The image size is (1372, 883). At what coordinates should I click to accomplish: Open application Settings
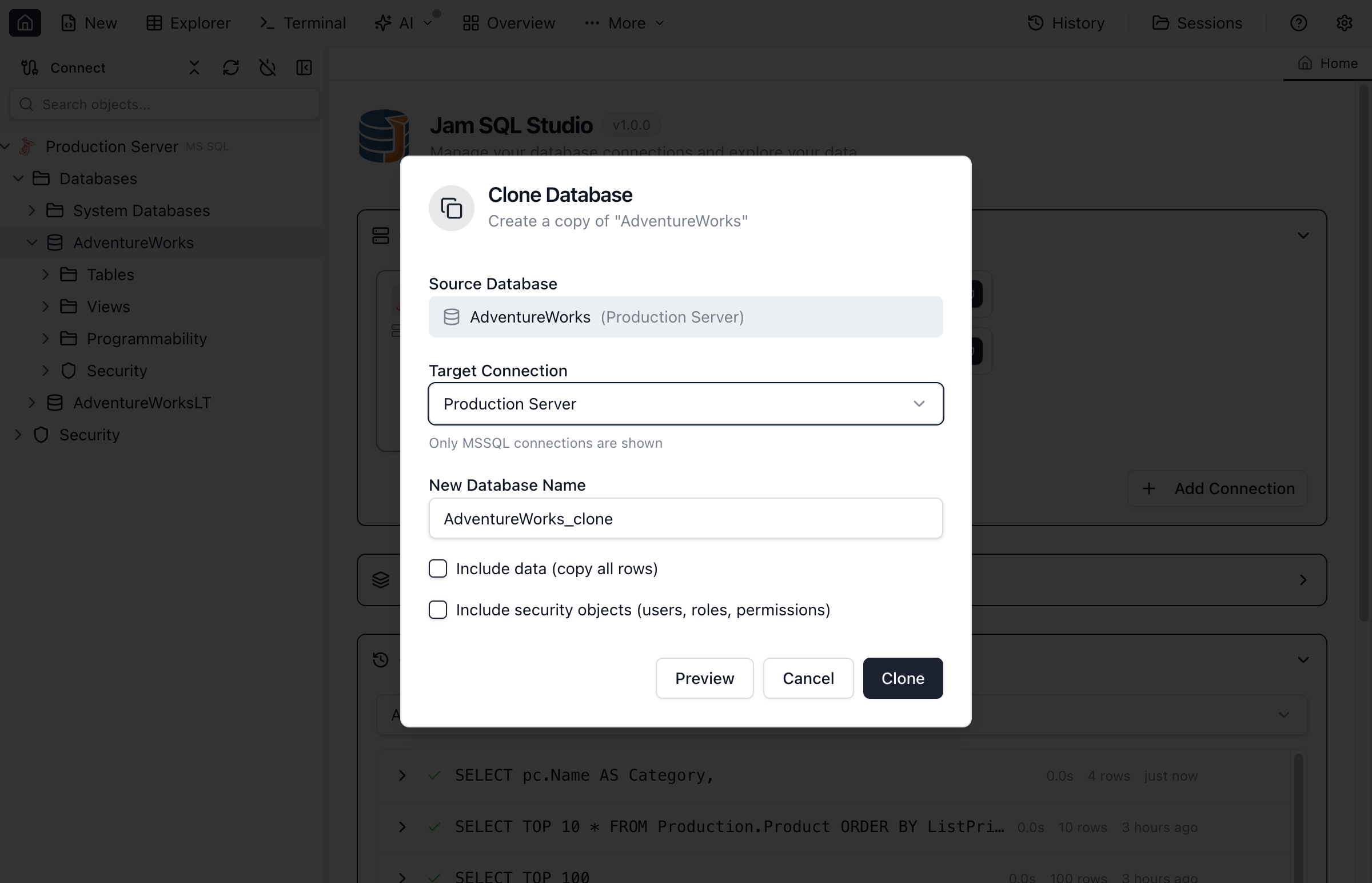pyautogui.click(x=1344, y=23)
